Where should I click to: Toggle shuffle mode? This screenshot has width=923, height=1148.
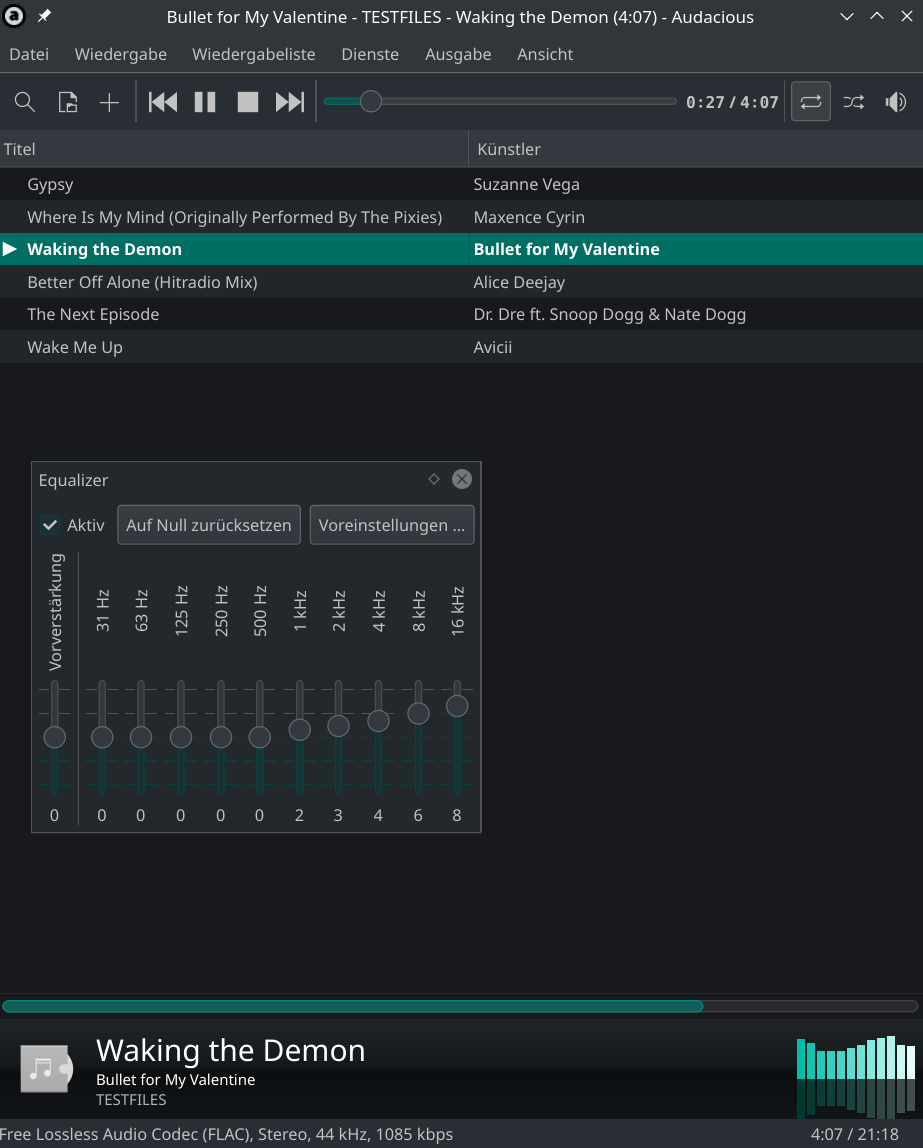[x=853, y=102]
